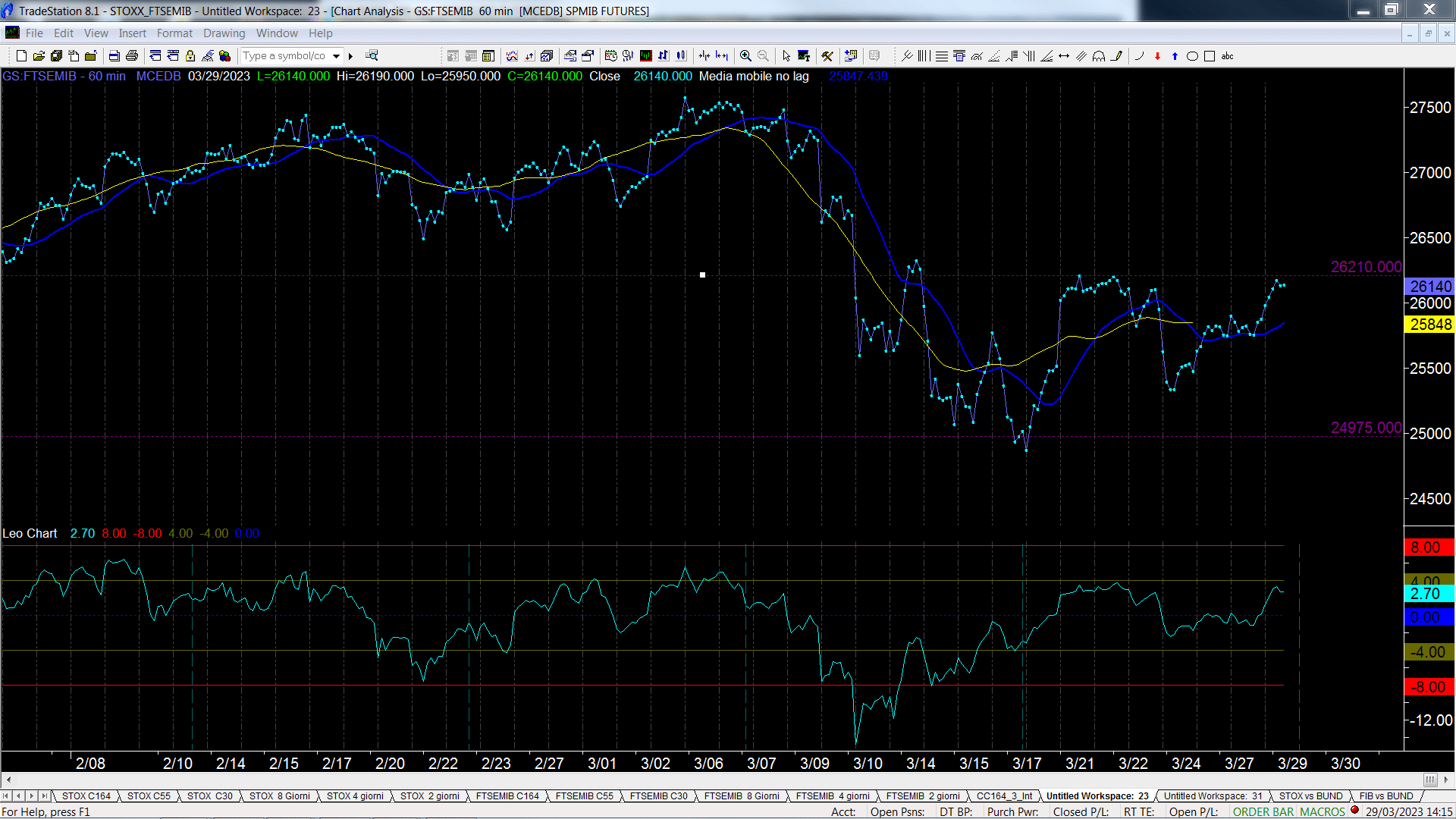
Task: Switch to Untitled Workspace: 31 tab
Action: 1213,796
